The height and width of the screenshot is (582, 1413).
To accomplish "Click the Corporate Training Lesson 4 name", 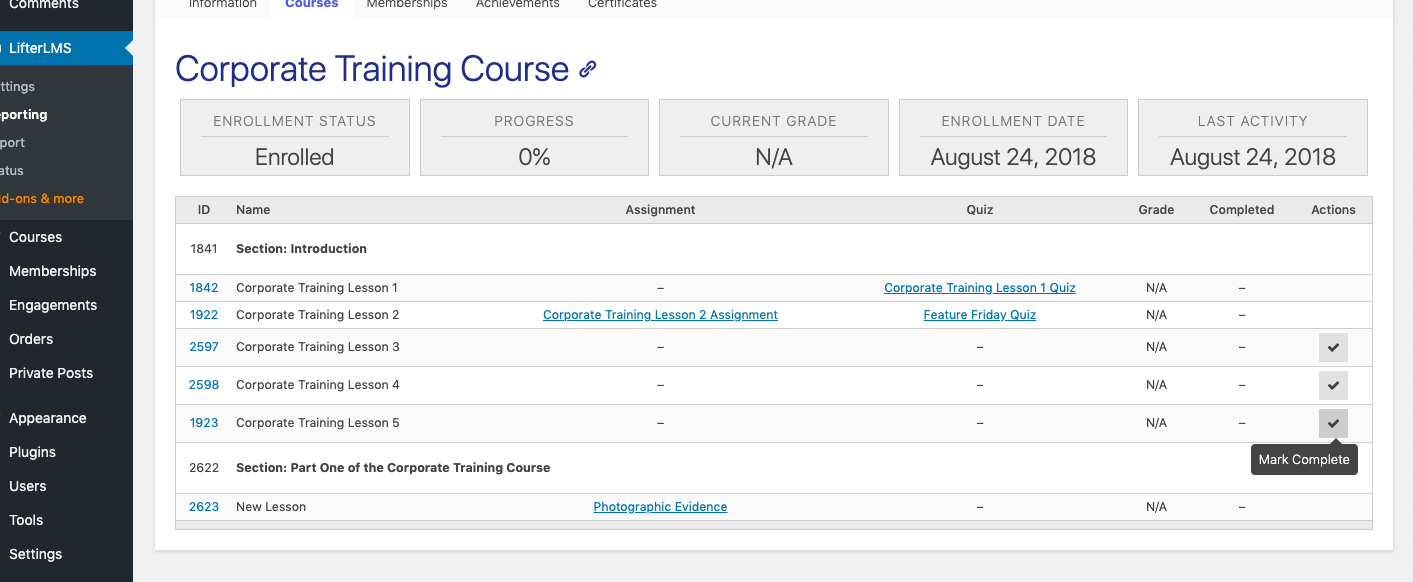I will click(x=318, y=385).
